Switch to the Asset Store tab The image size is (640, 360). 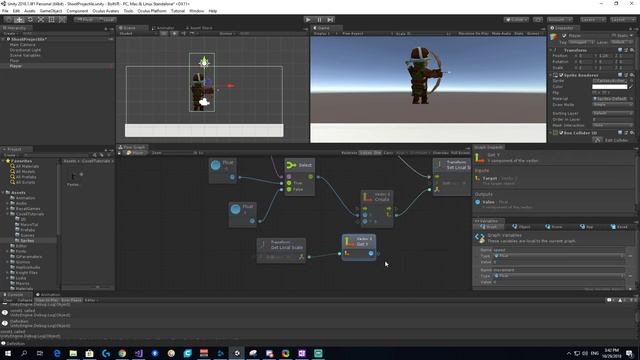(x=199, y=28)
